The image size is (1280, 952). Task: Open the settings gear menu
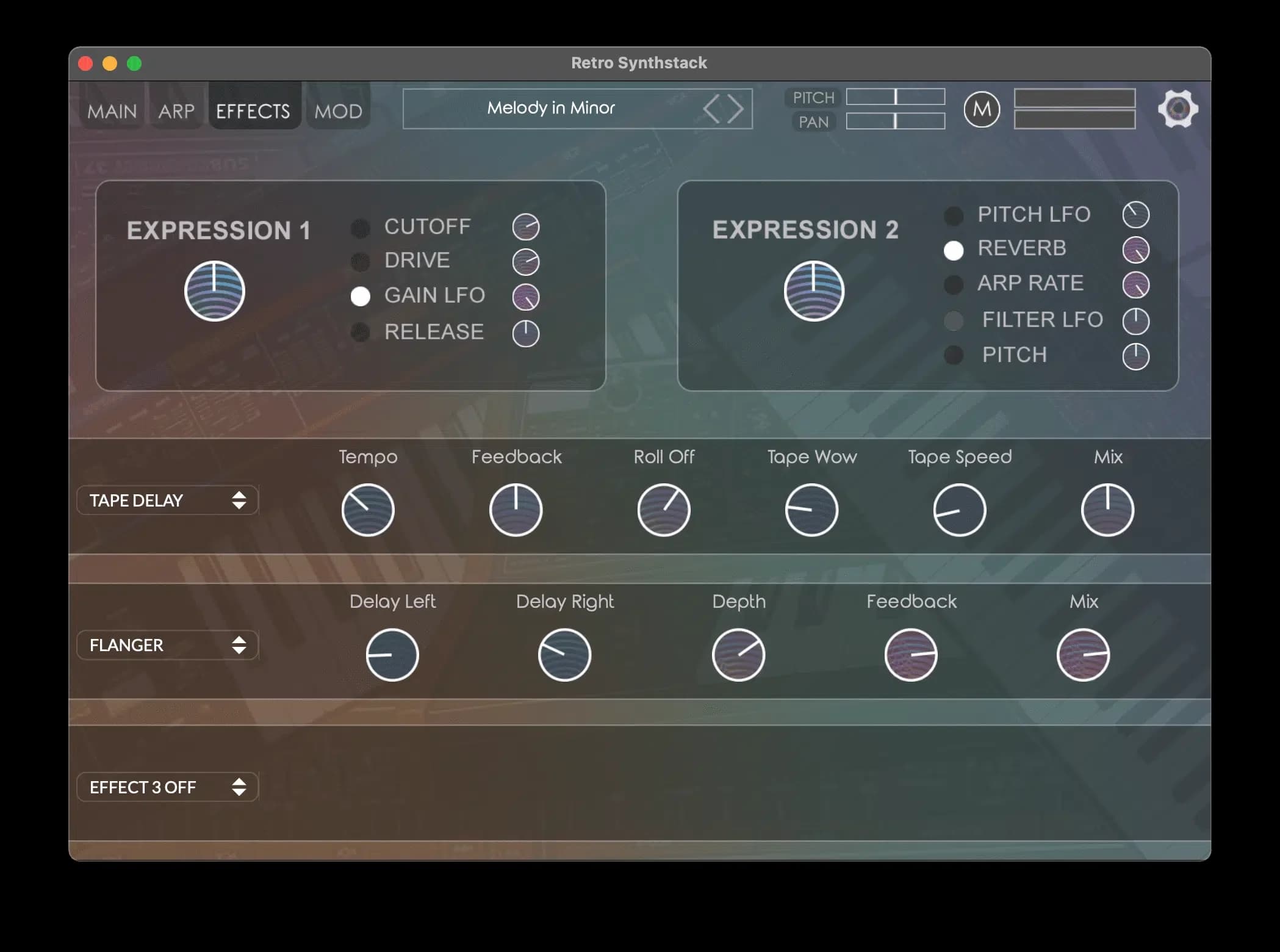(x=1178, y=109)
